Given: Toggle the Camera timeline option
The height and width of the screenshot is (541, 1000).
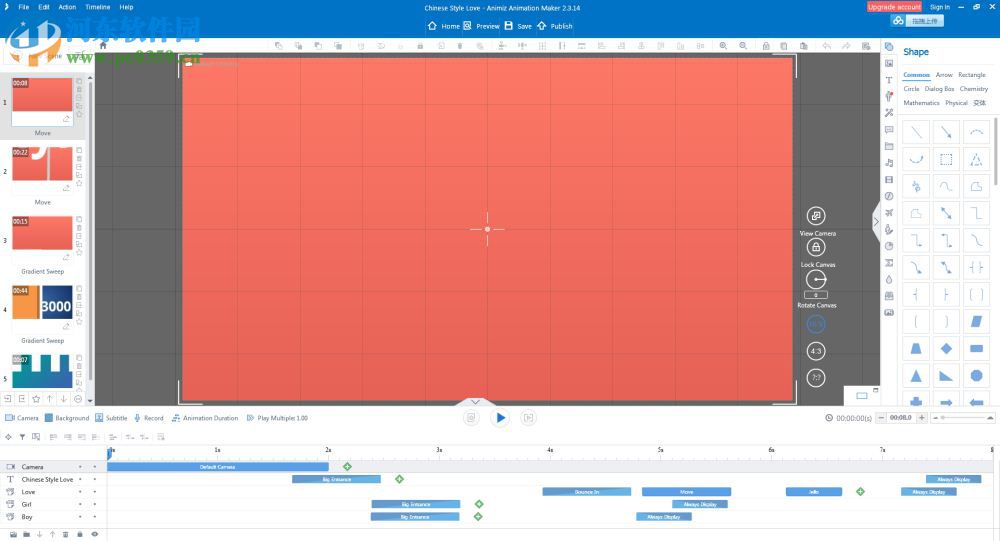Looking at the screenshot, I should point(22,418).
